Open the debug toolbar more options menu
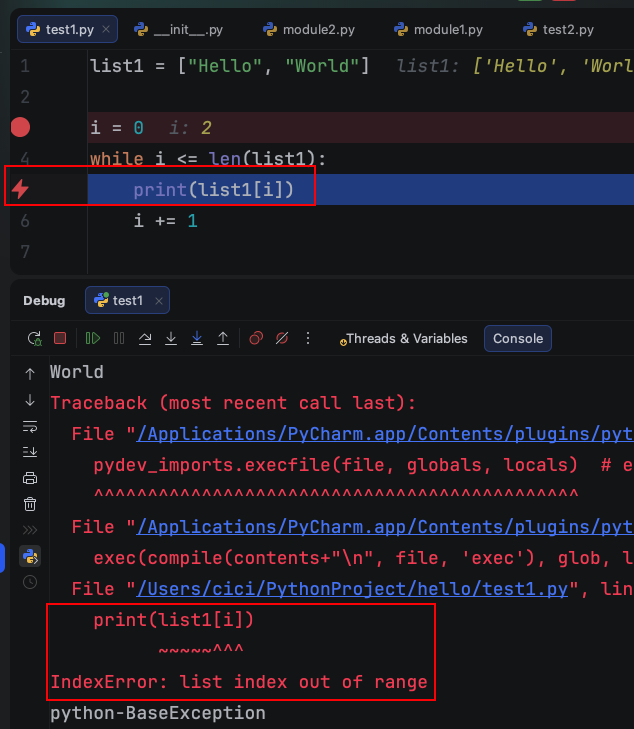634x729 pixels. click(x=308, y=339)
